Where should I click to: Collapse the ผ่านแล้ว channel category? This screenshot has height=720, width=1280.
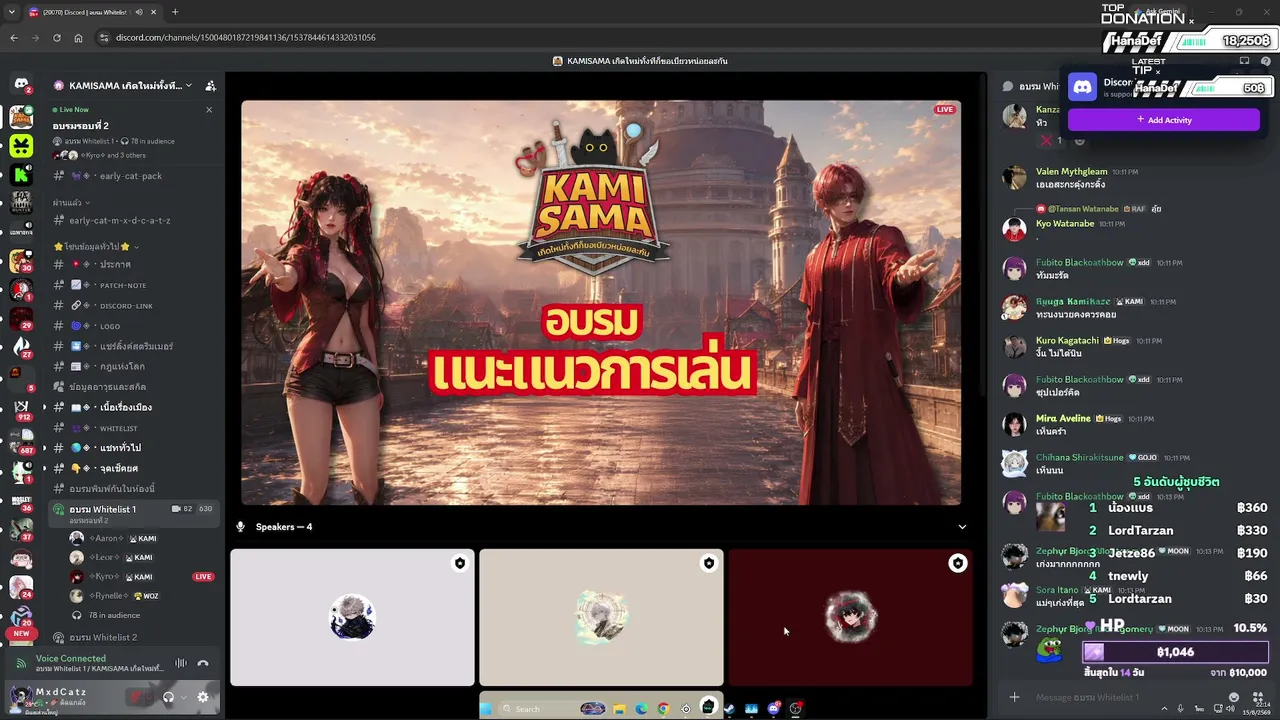point(70,203)
